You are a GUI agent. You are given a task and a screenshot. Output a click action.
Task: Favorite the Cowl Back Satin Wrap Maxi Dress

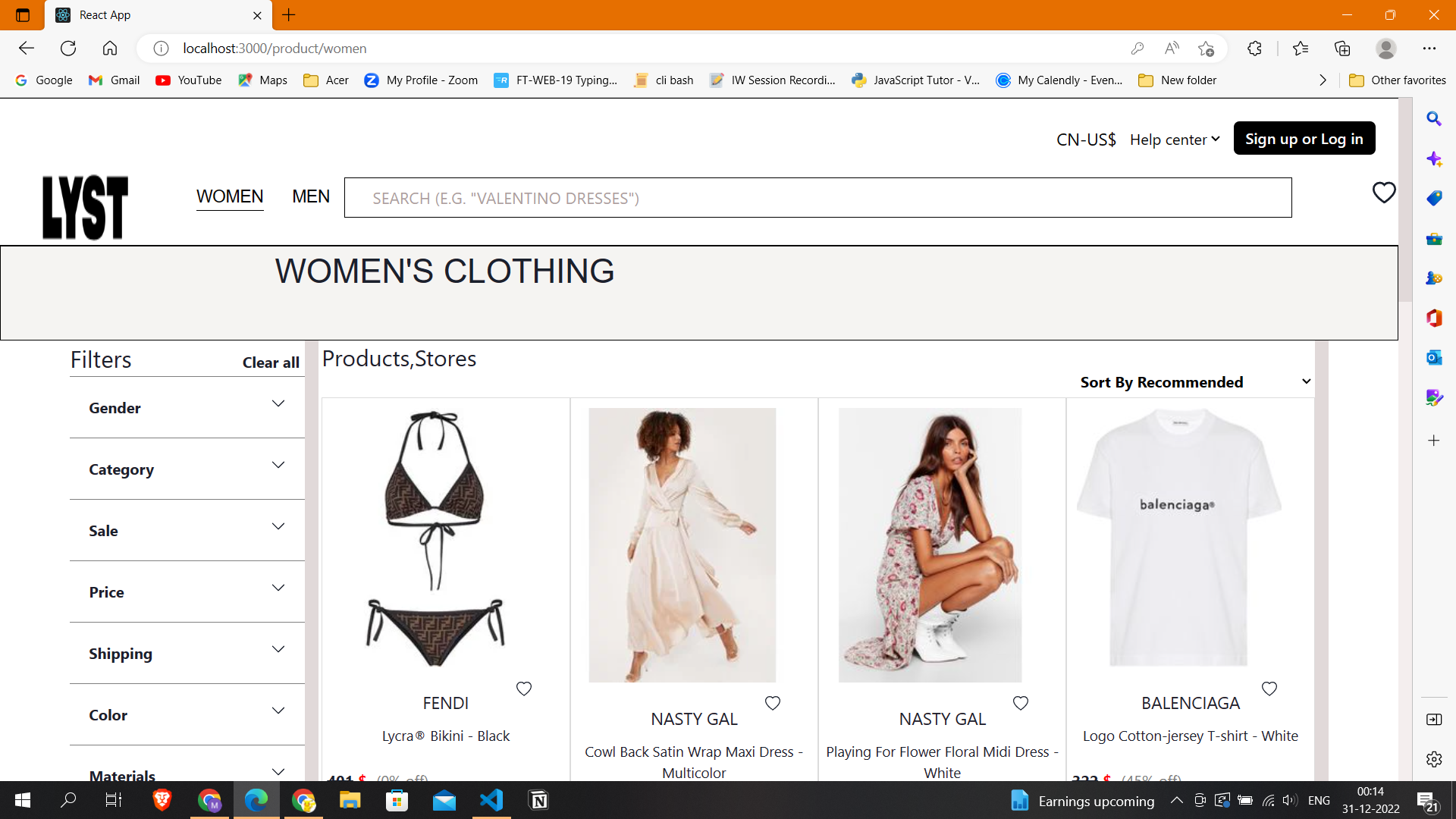point(773,703)
